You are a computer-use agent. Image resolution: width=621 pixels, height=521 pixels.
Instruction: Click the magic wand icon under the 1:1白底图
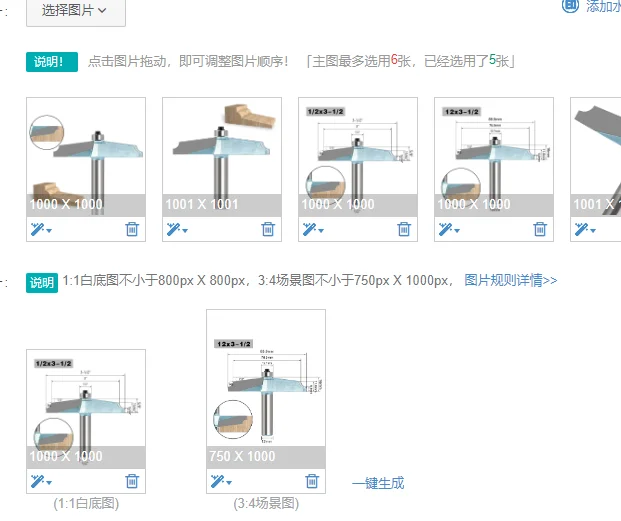37,481
